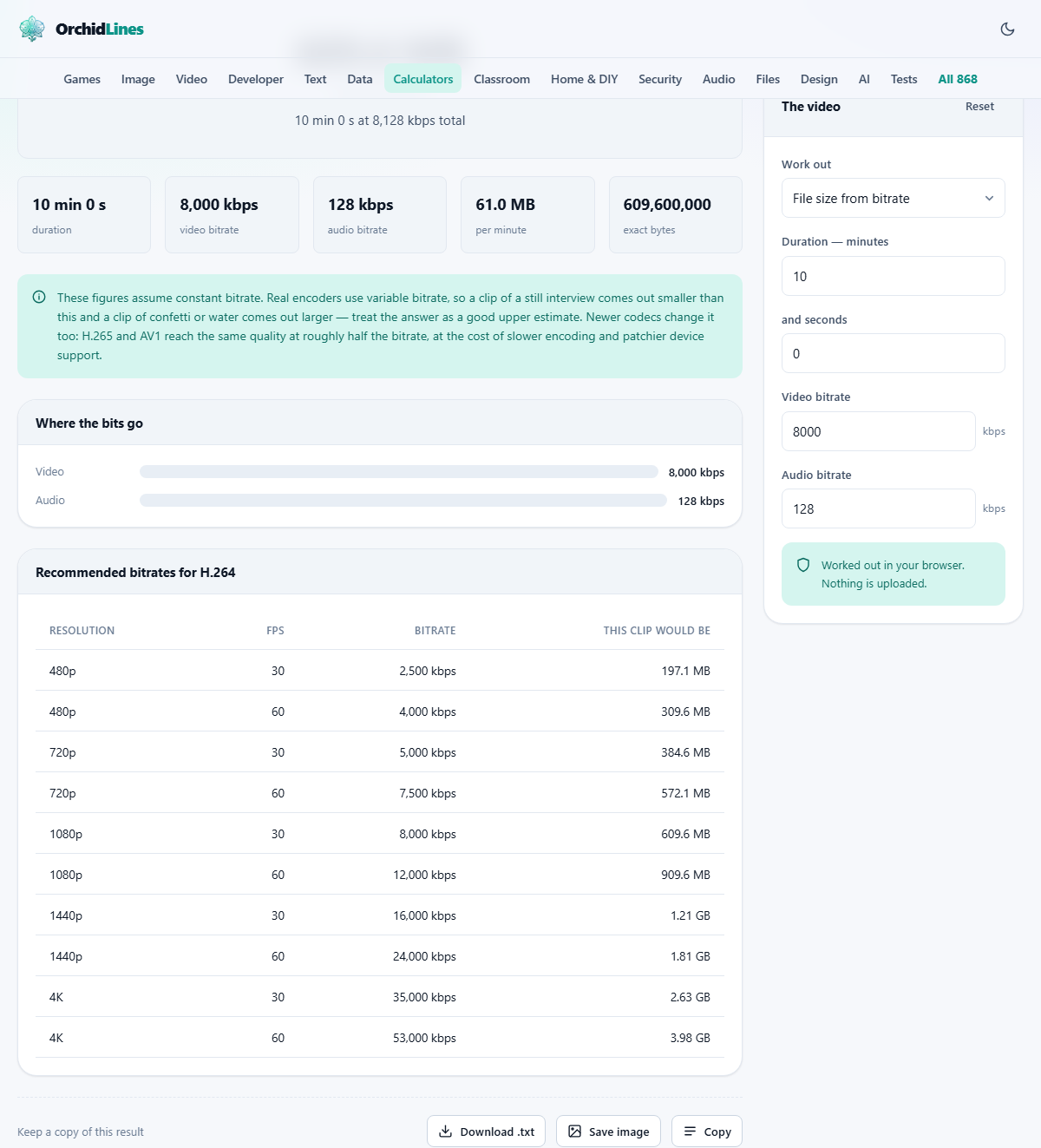
Task: Go to the Design category
Action: [x=819, y=79]
